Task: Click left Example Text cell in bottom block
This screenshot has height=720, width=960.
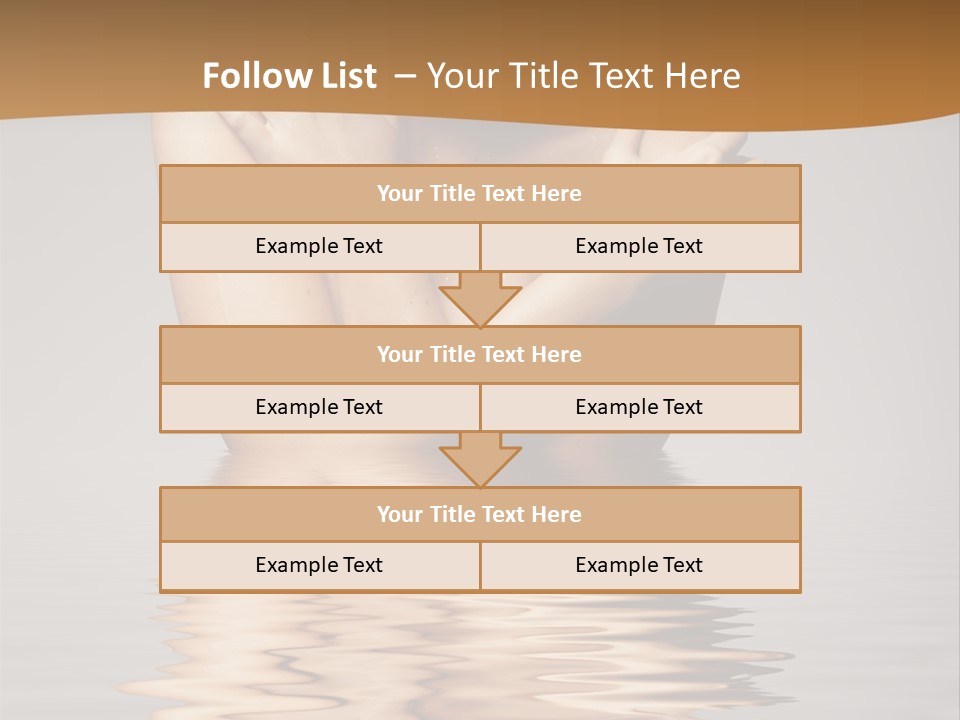Action: click(319, 565)
